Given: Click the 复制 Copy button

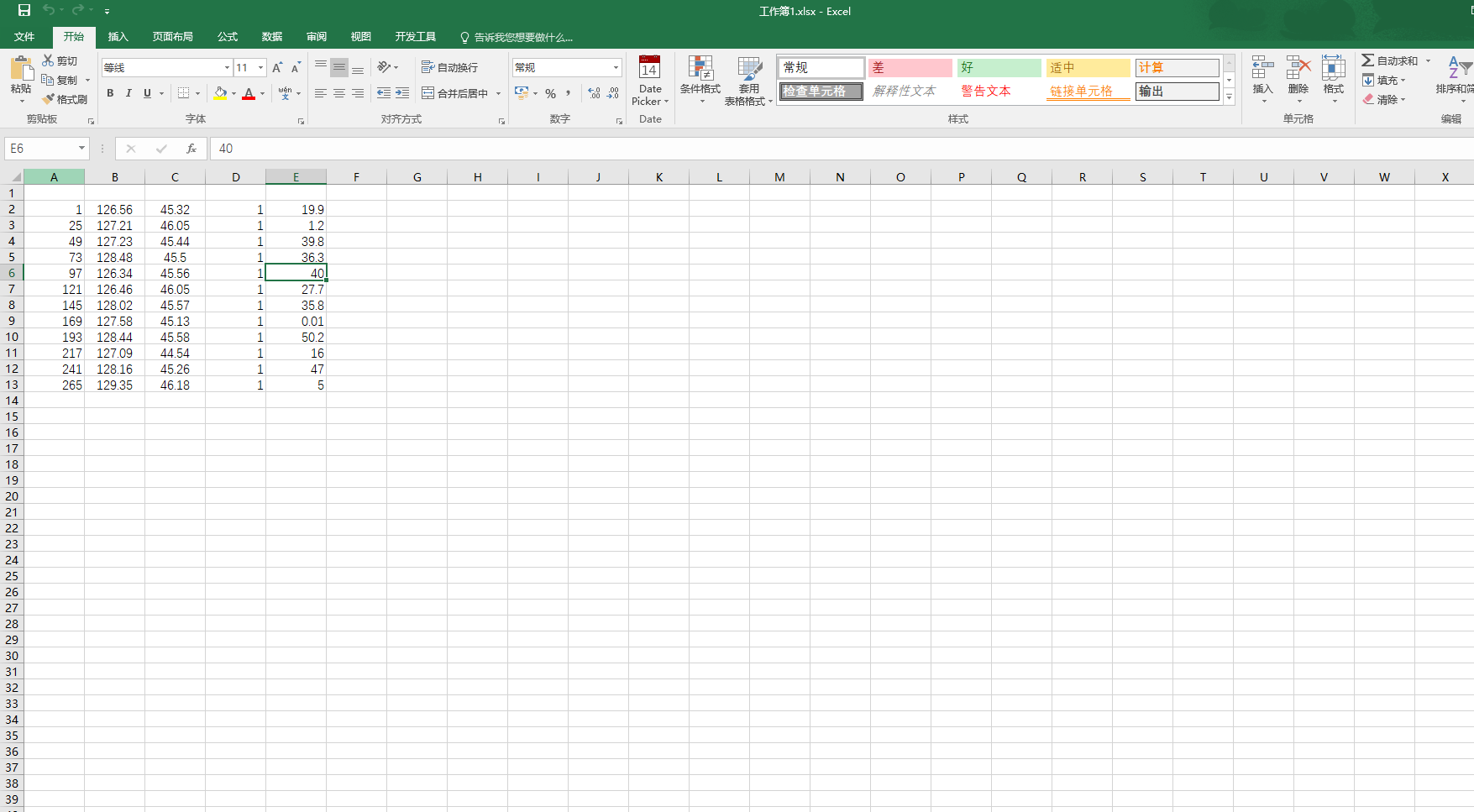Looking at the screenshot, I should tap(60, 80).
